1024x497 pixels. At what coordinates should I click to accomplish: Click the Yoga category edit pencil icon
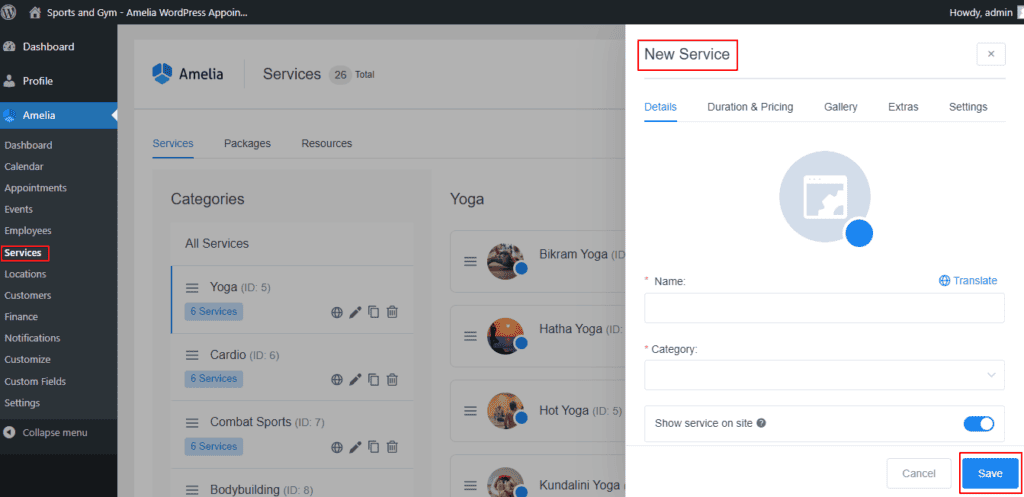[355, 312]
